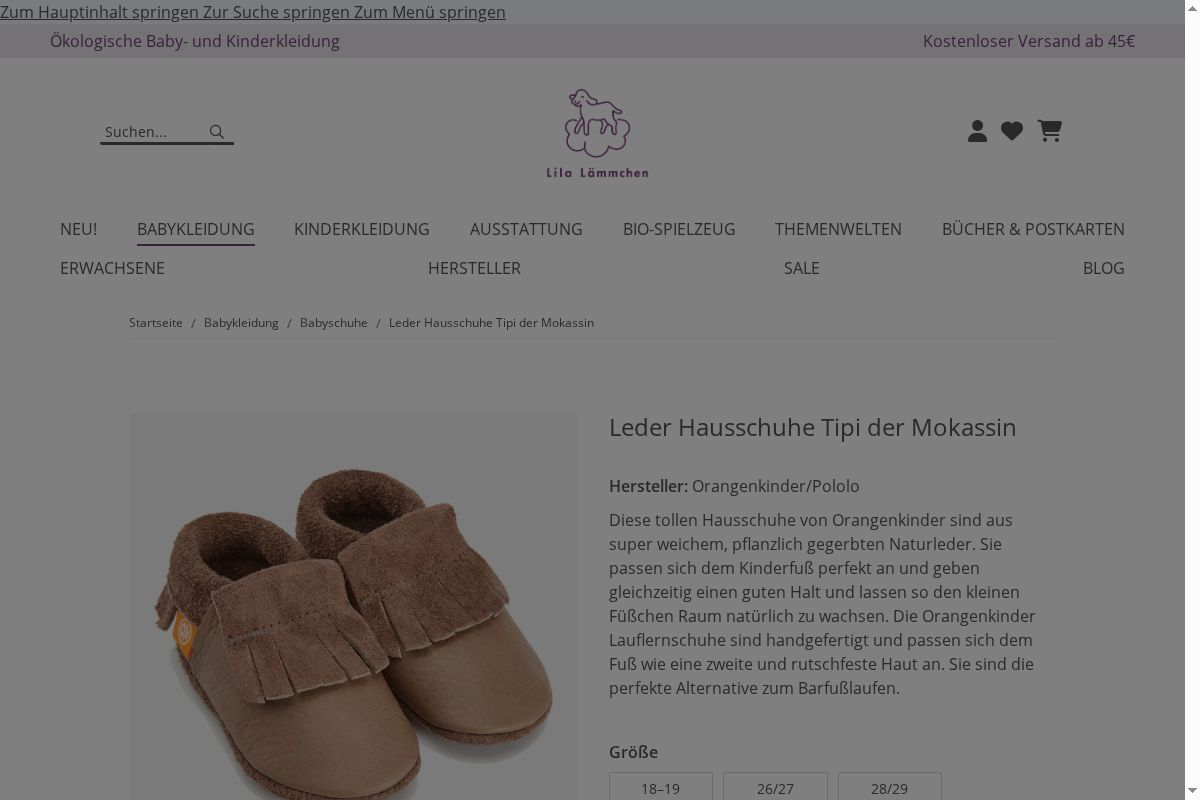Click the Startseite breadcrumb link

(x=156, y=323)
